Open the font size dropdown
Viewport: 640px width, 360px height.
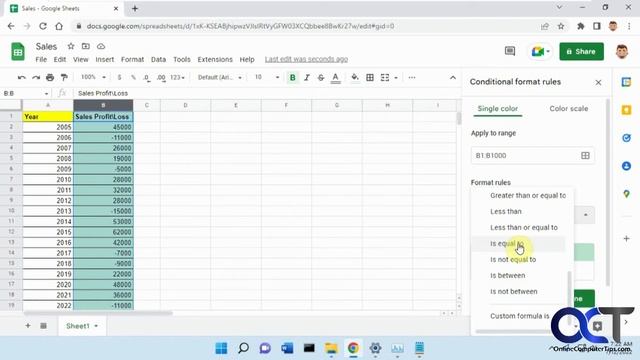[x=267, y=77]
